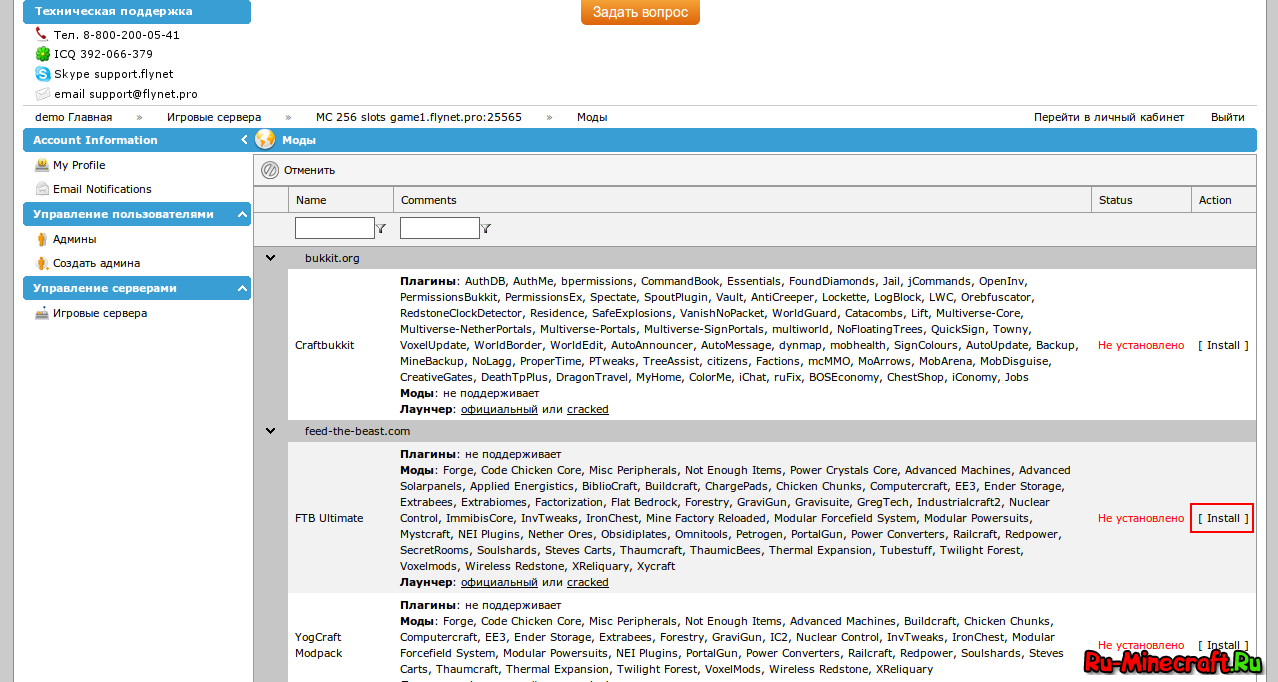Click the filter funnel icon for the Comments column

click(x=486, y=229)
